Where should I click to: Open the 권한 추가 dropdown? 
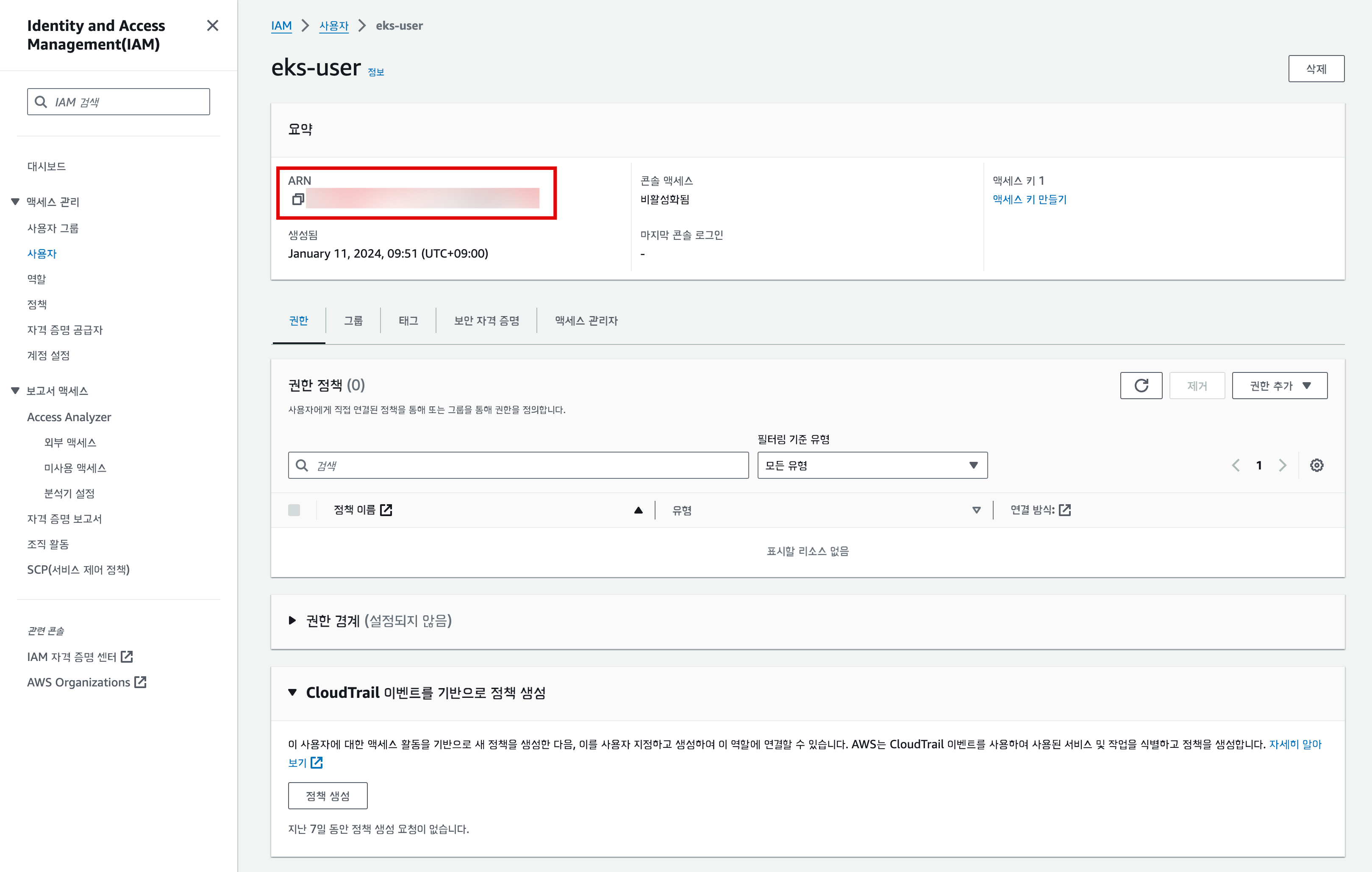coord(1279,386)
